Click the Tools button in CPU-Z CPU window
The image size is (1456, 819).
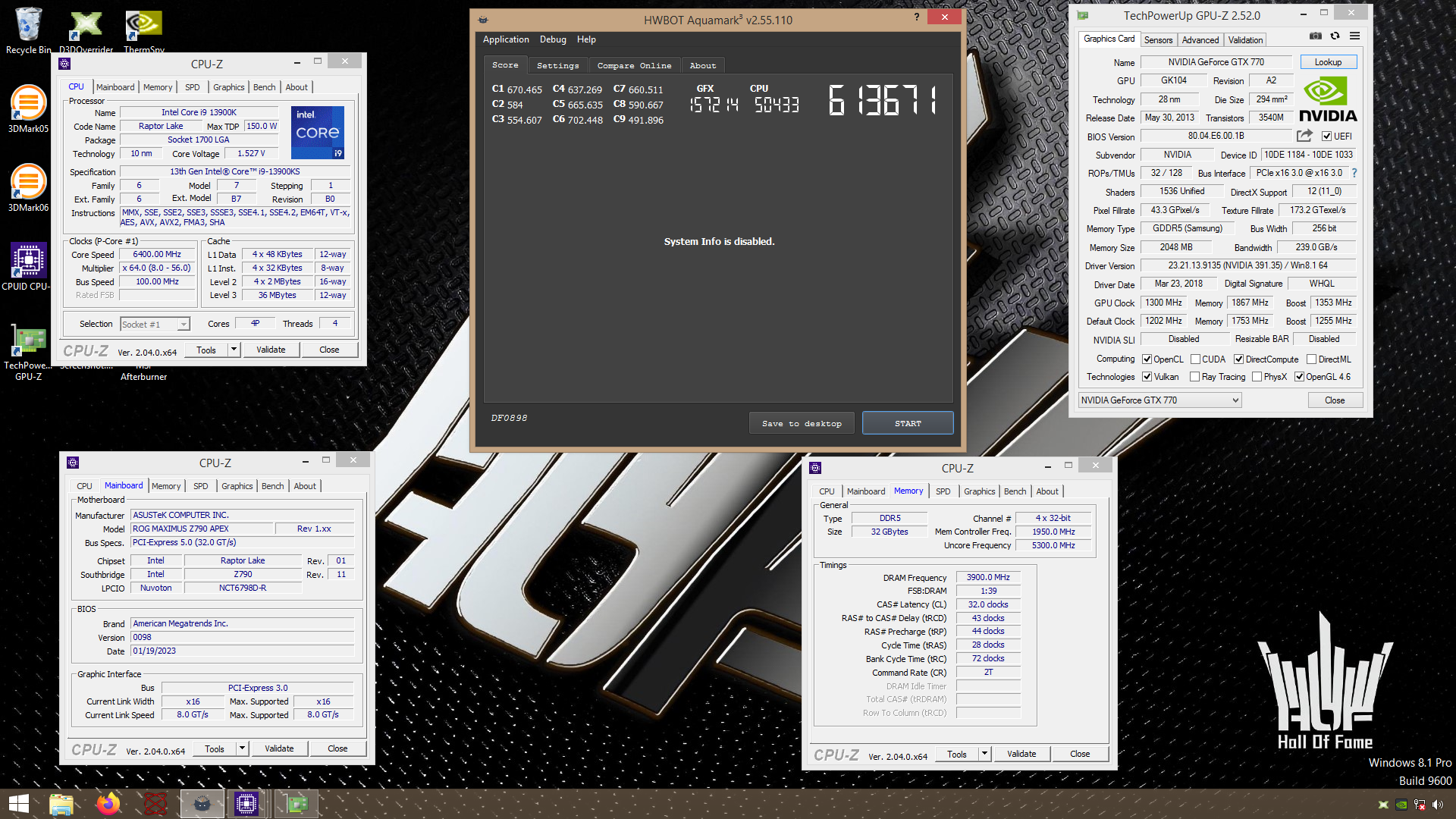tap(206, 350)
